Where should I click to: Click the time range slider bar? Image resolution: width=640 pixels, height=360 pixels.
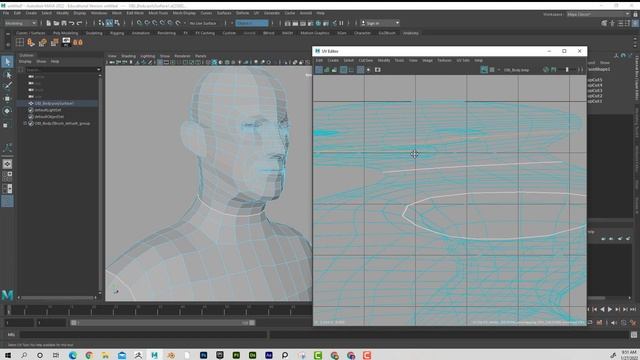(162, 322)
